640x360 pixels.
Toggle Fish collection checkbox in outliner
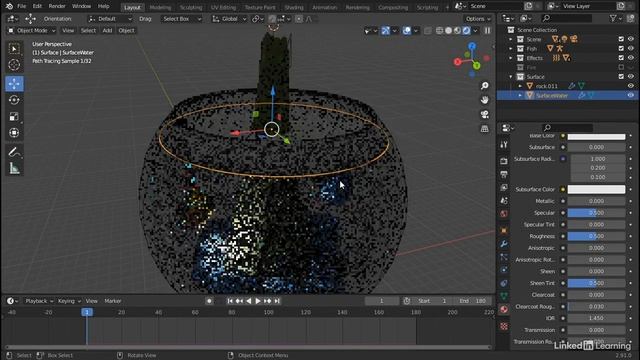point(621,49)
